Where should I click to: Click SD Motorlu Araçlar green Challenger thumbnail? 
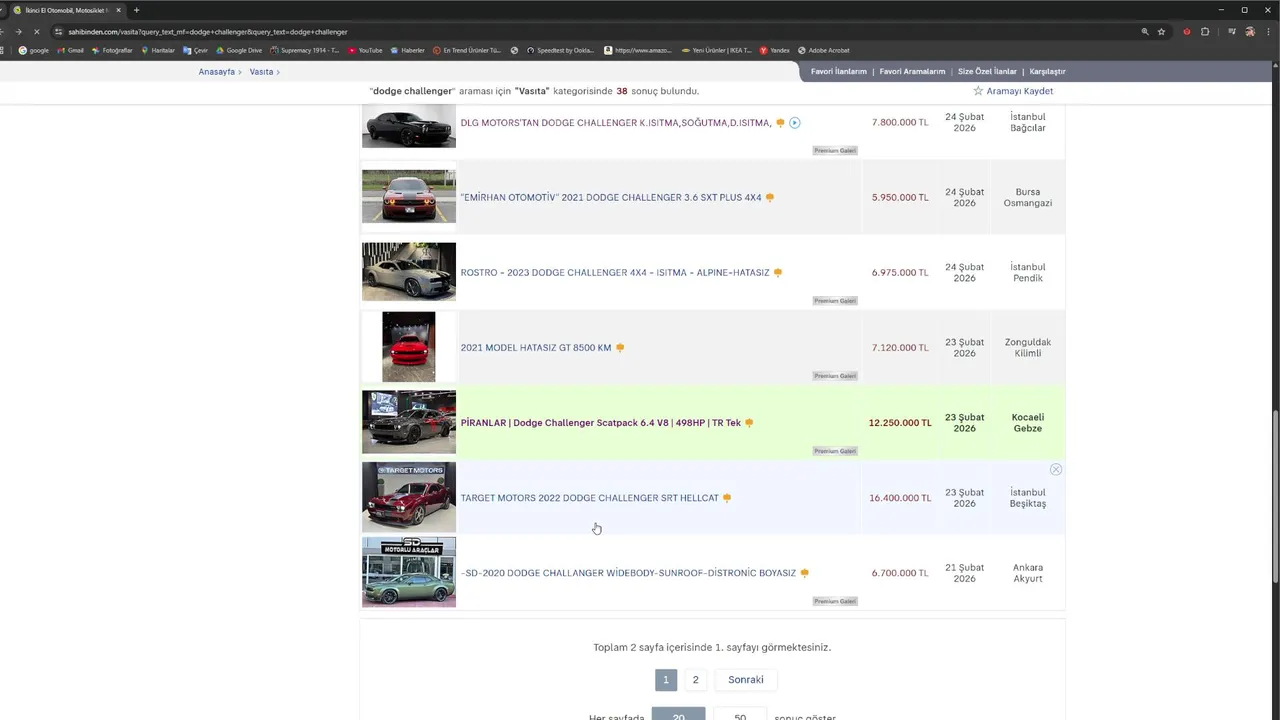409,572
